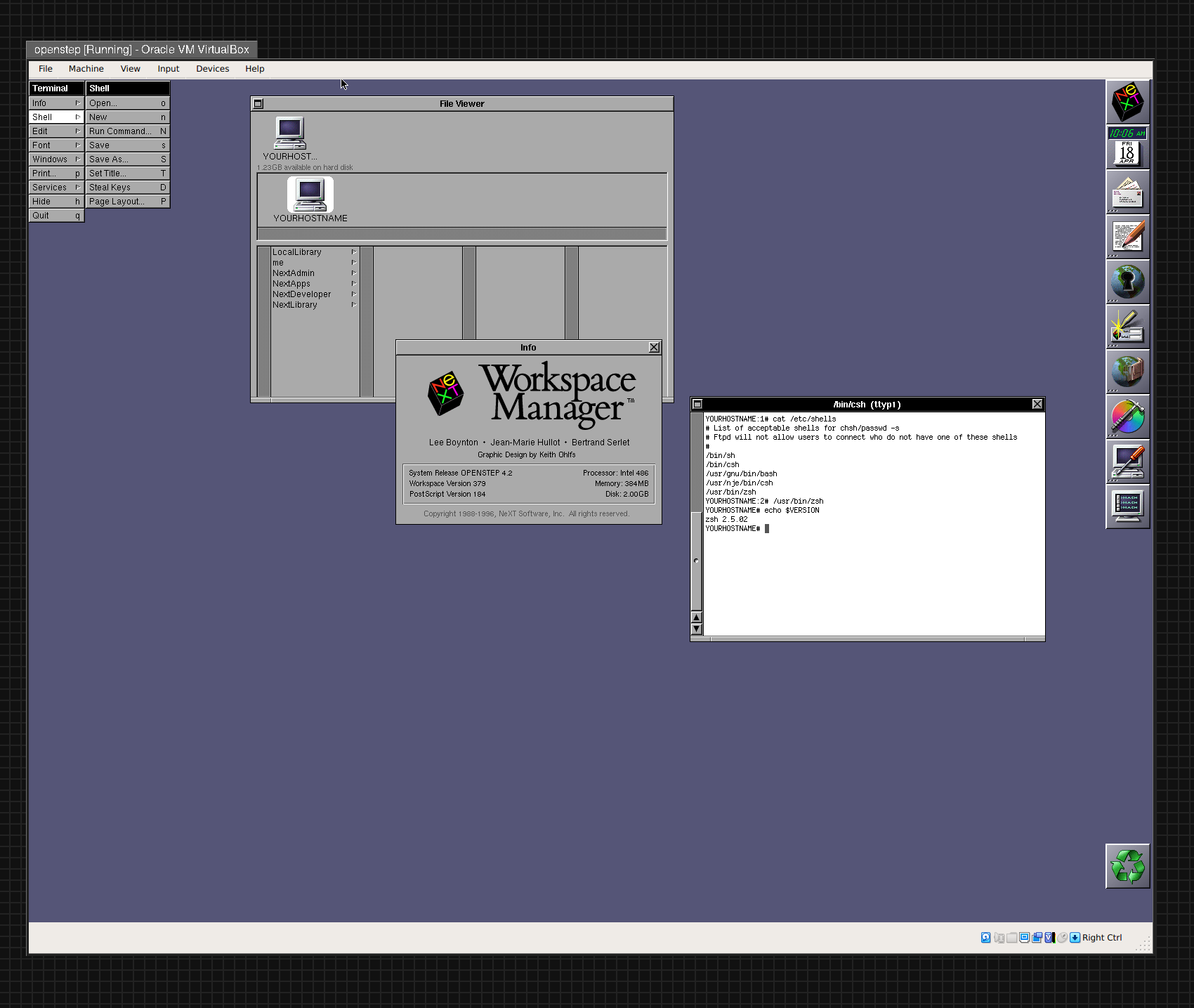Choose Hide from the Terminal menu

56,202
